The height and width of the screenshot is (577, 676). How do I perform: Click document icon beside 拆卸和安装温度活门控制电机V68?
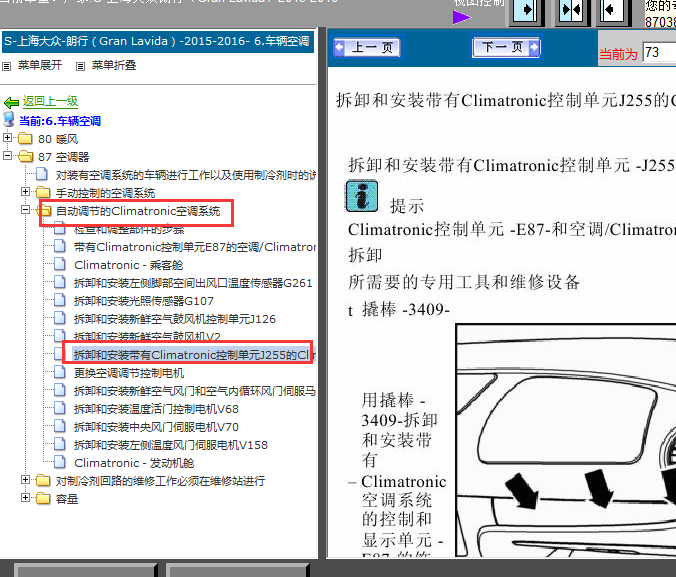pyautogui.click(x=60, y=408)
